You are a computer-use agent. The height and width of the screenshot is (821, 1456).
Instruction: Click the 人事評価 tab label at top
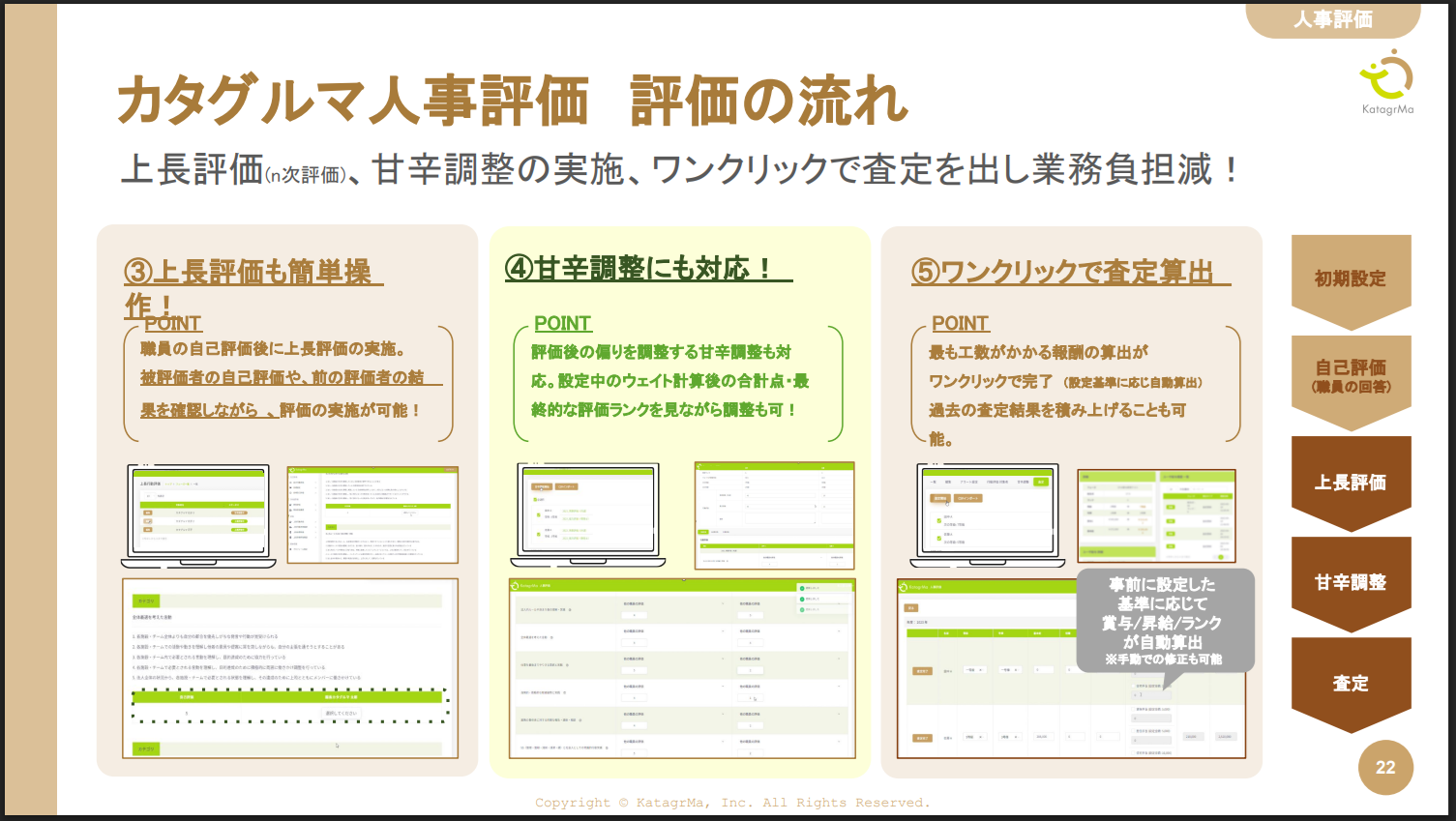coord(1332,19)
